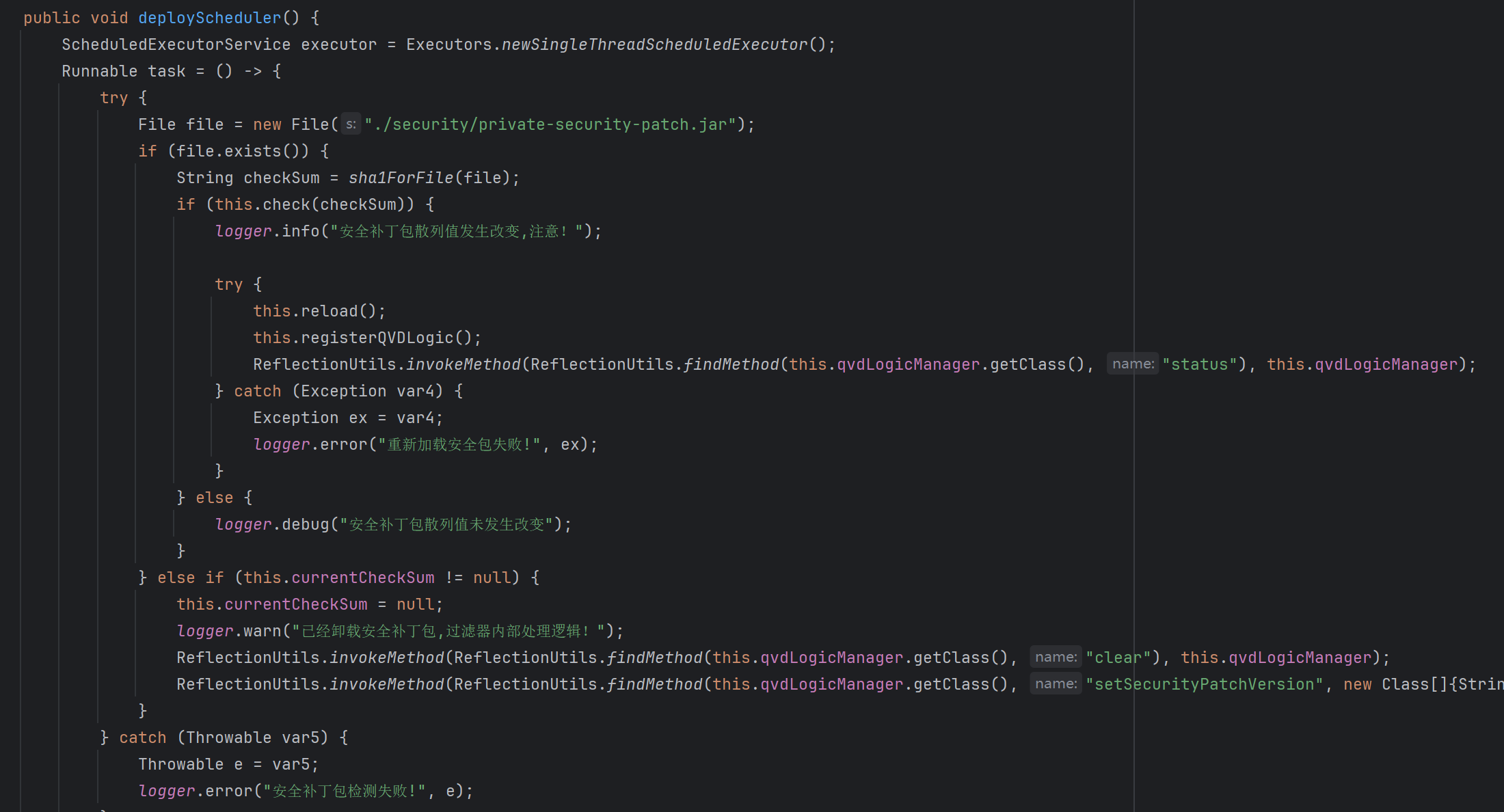Click the private-security-patch.jar path string
The width and height of the screenshot is (1504, 812).
[x=550, y=124]
